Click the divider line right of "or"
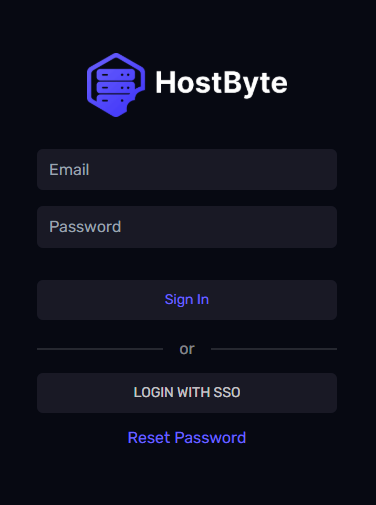376x505 pixels. [x=274, y=349]
